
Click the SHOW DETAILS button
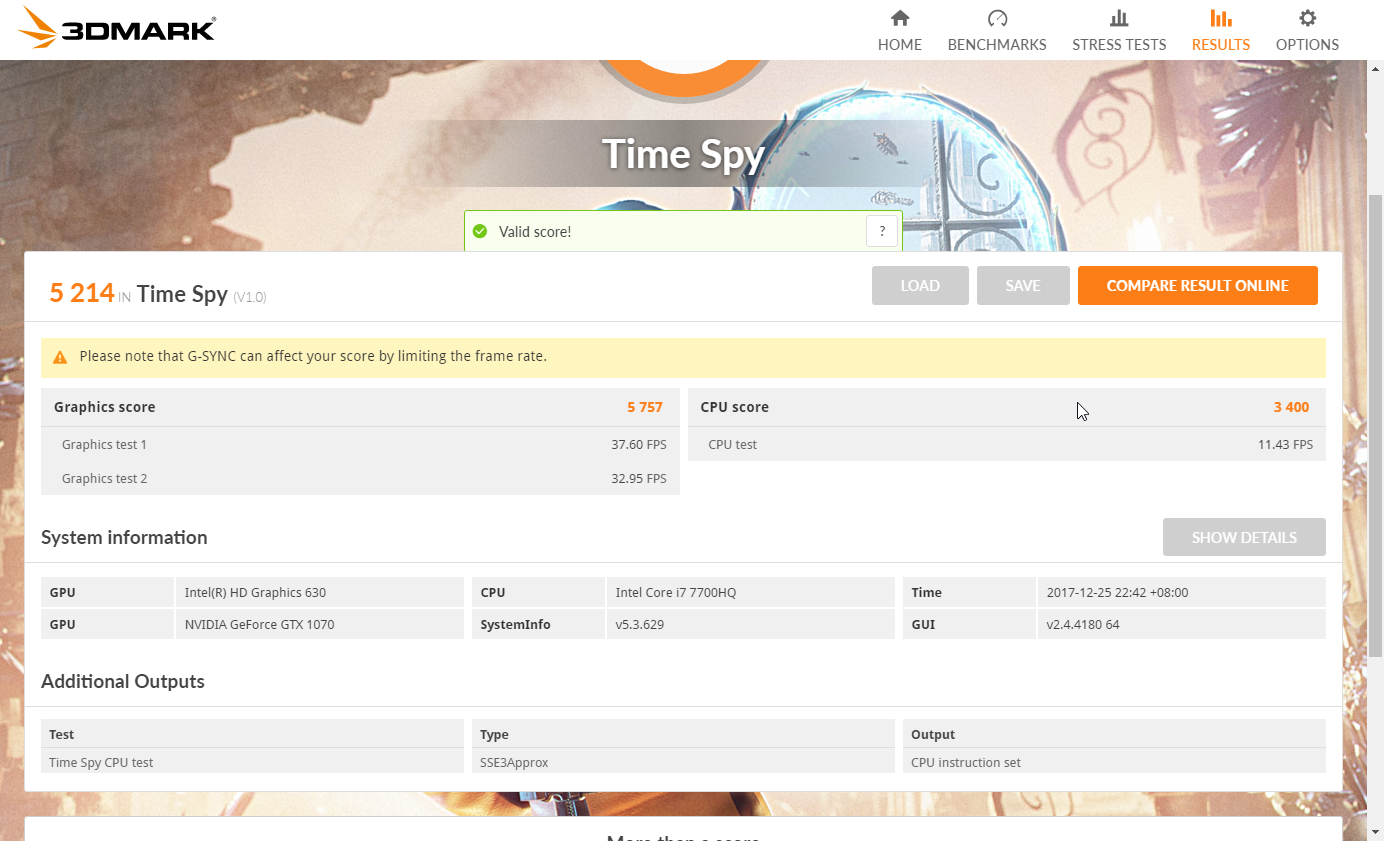(x=1244, y=537)
